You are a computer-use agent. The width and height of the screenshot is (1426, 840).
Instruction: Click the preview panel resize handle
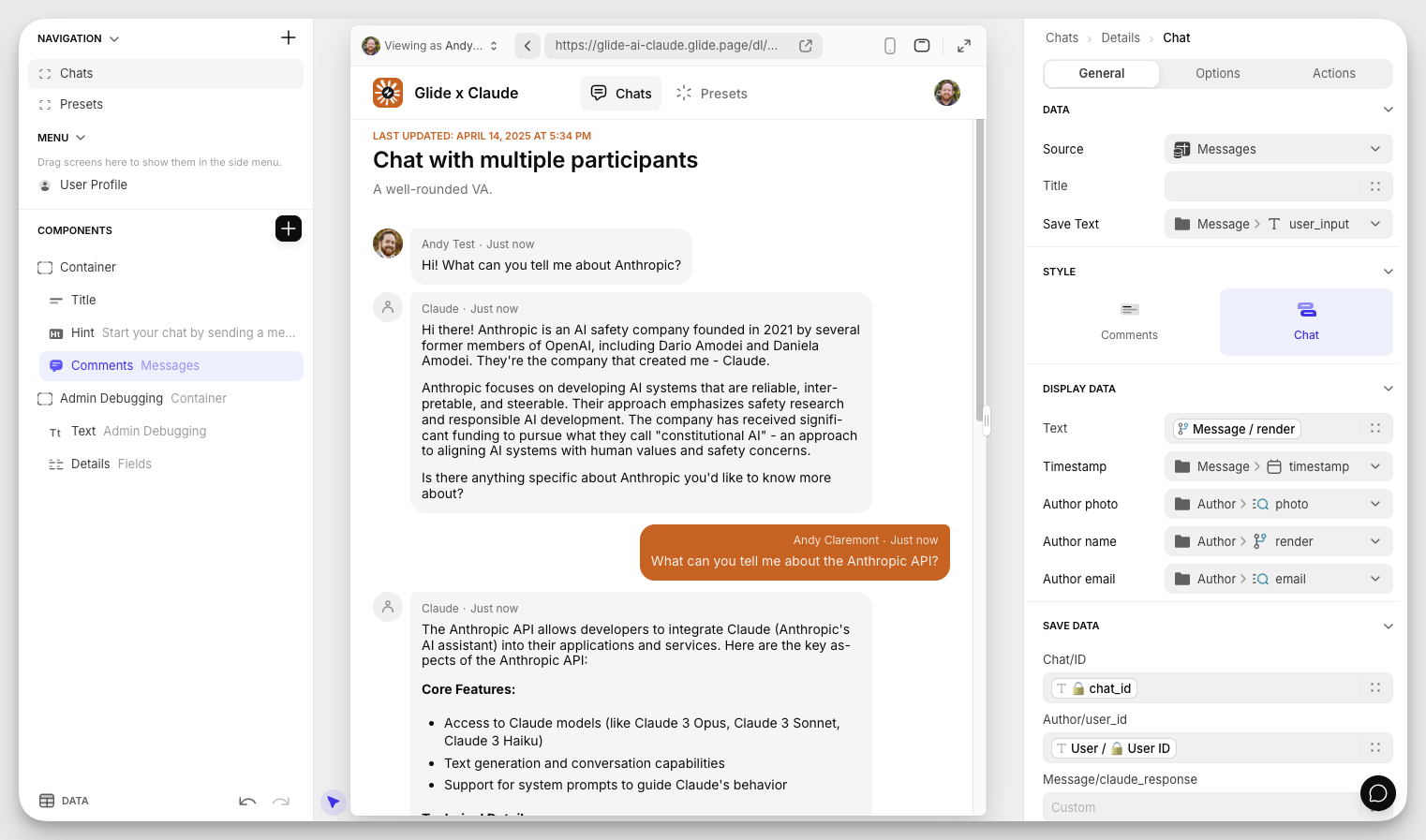[x=987, y=420]
